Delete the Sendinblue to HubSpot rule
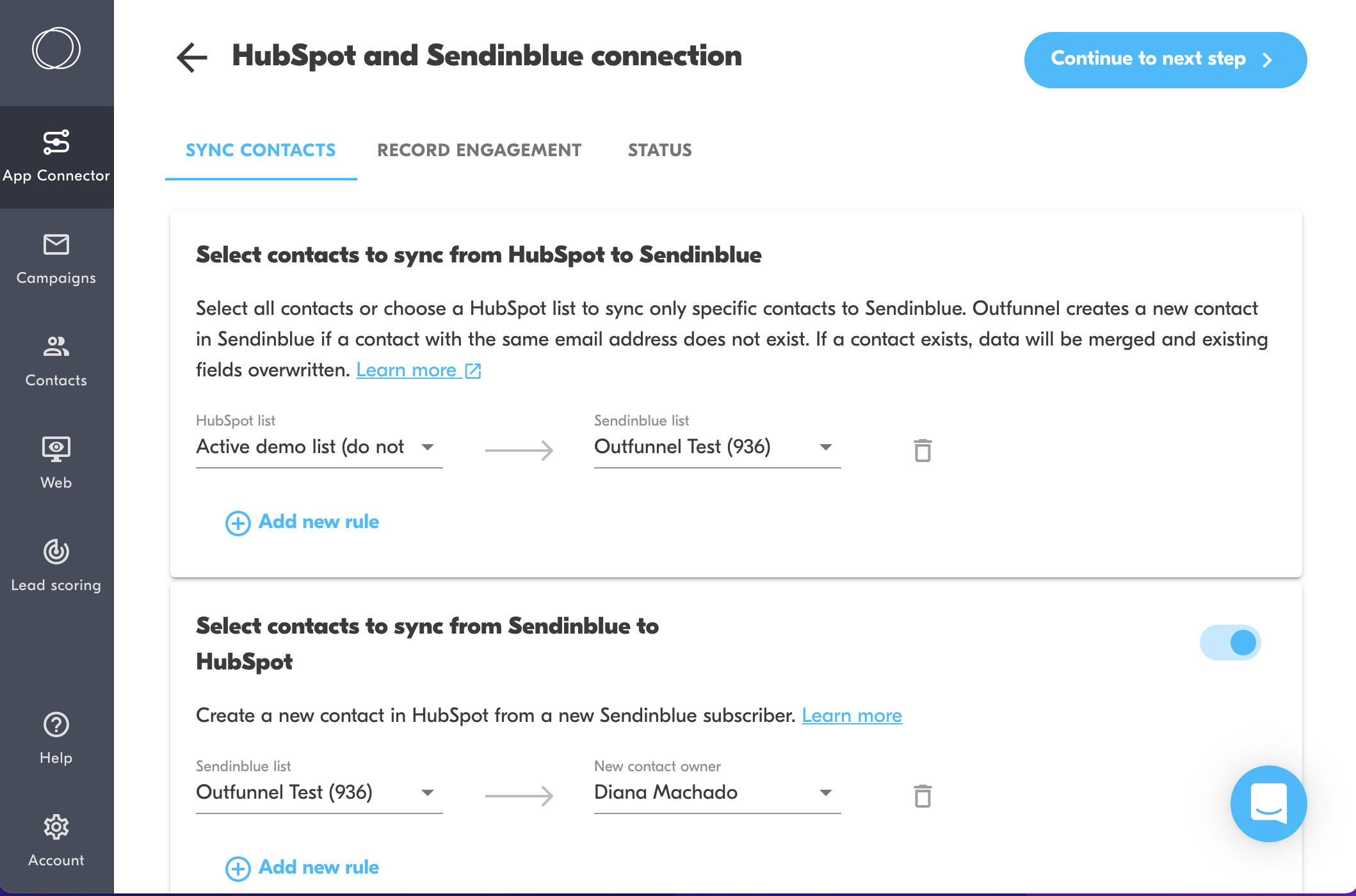 pyautogui.click(x=923, y=796)
